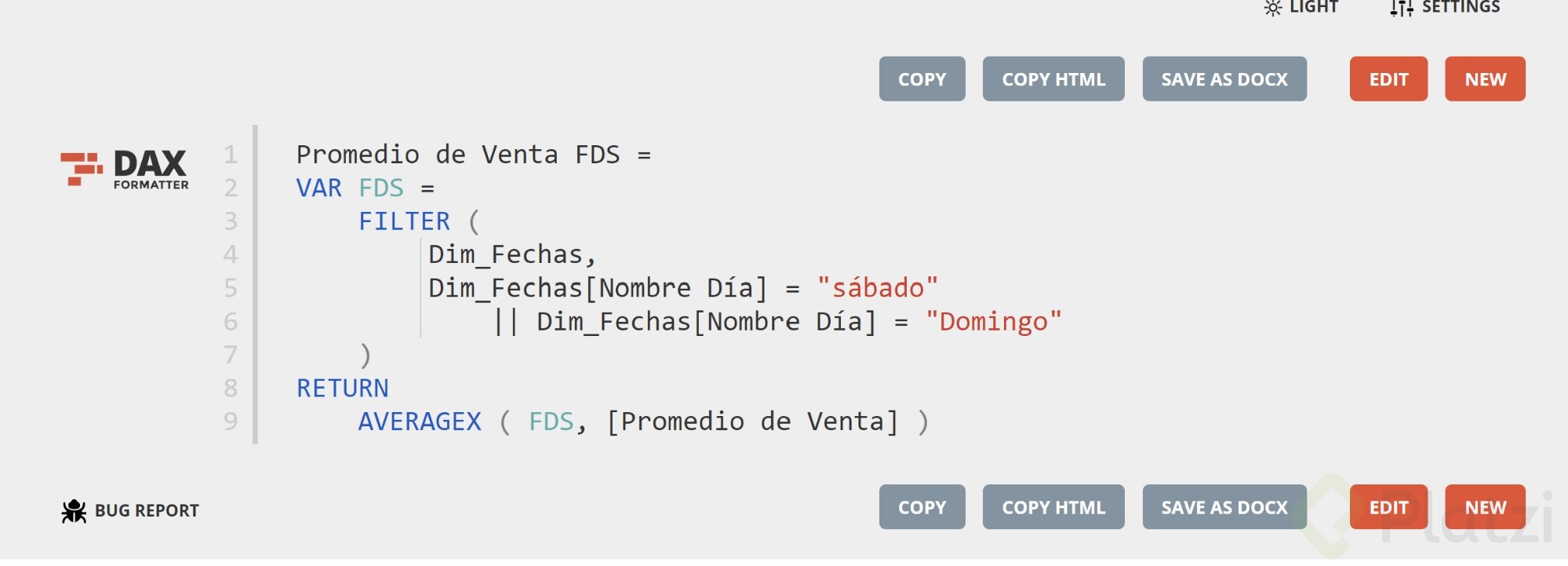The image size is (1568, 566).
Task: Click the AVERAGEX function in line 9
Action: click(420, 422)
